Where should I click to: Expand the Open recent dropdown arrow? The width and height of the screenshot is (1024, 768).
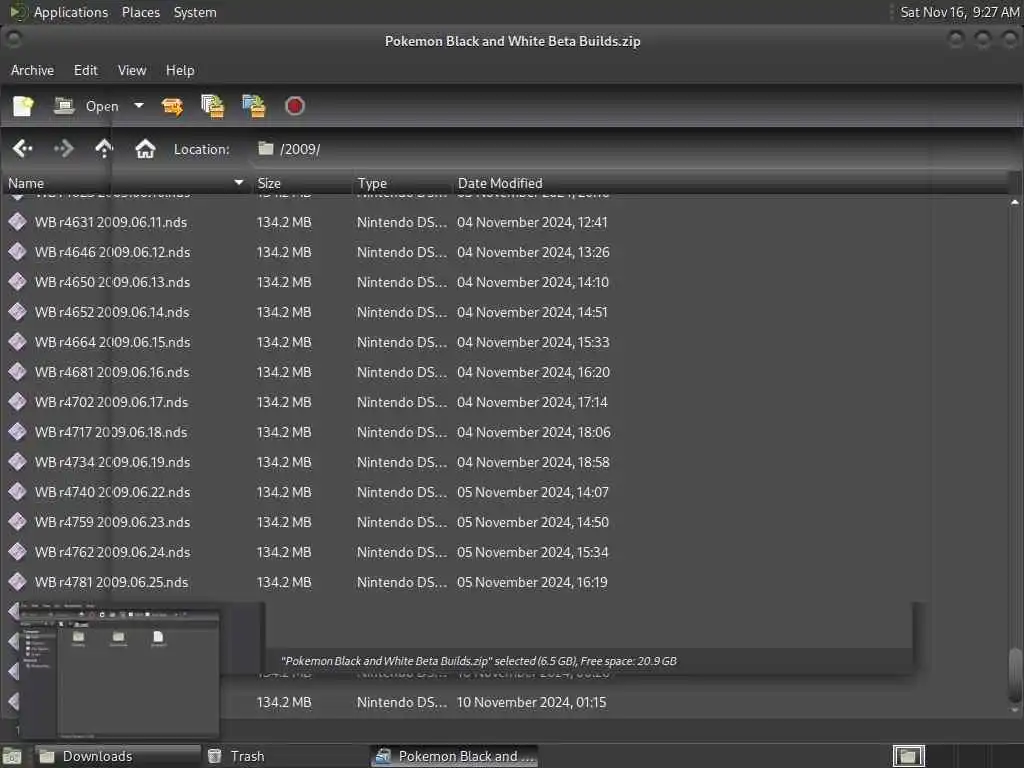[138, 105]
